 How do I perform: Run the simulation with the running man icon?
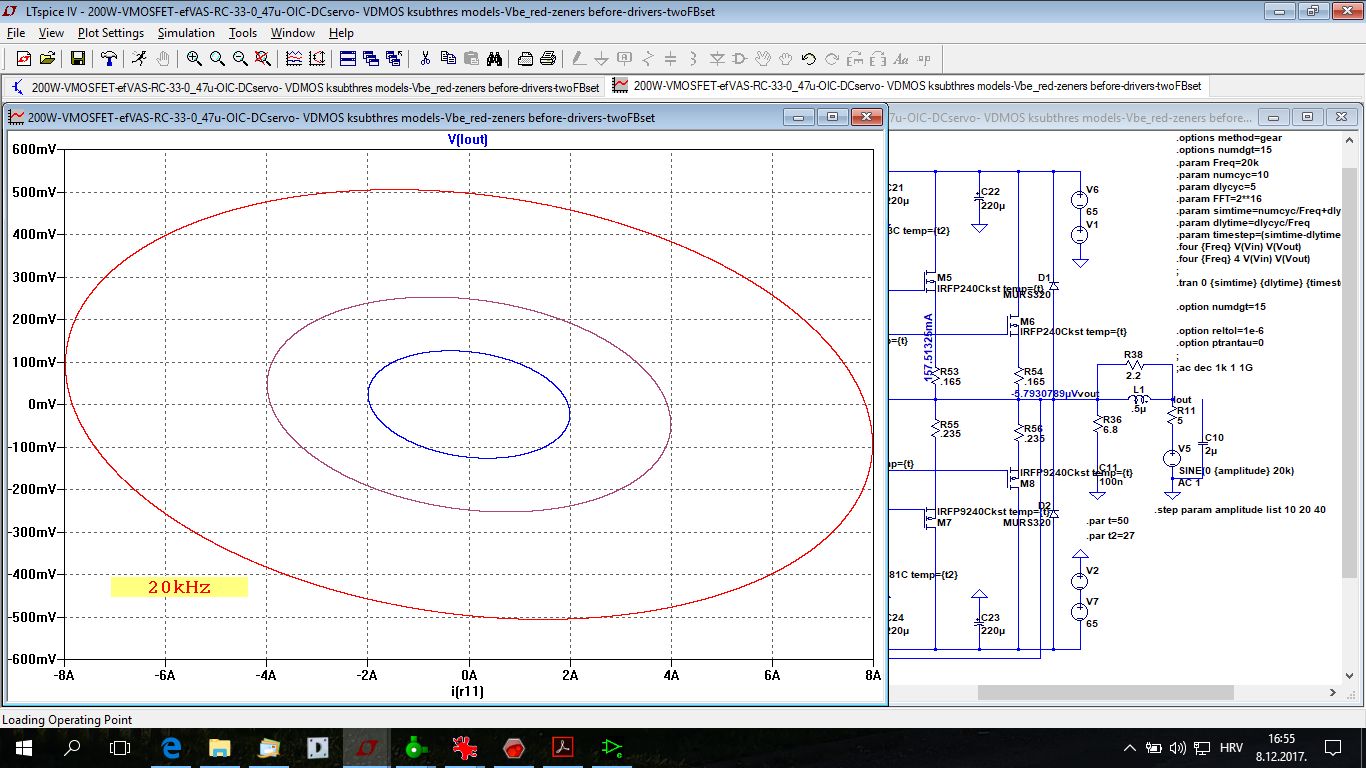pos(140,58)
